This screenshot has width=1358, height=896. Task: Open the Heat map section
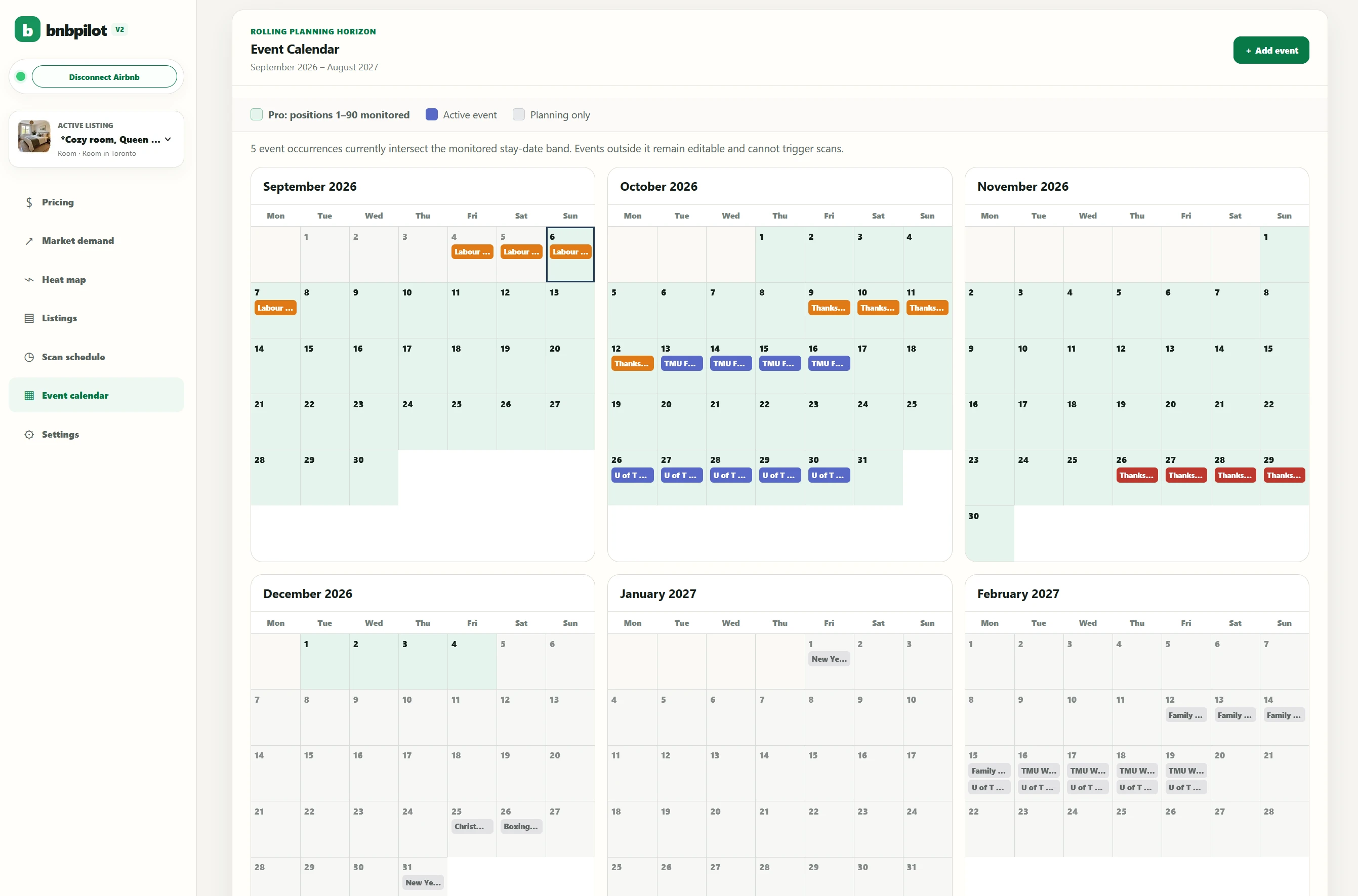point(96,280)
